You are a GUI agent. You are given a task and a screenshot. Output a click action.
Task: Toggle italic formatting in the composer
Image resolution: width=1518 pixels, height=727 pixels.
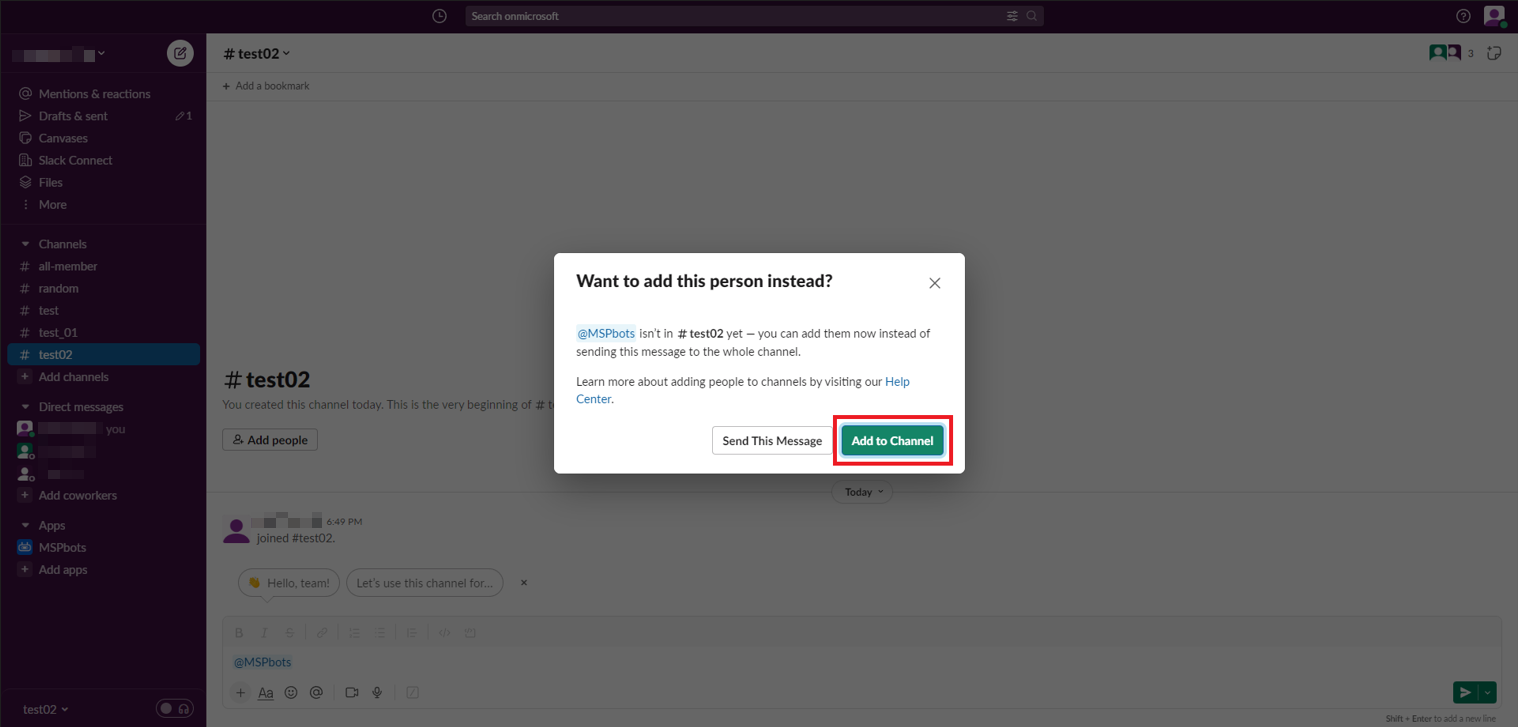pyautogui.click(x=264, y=632)
